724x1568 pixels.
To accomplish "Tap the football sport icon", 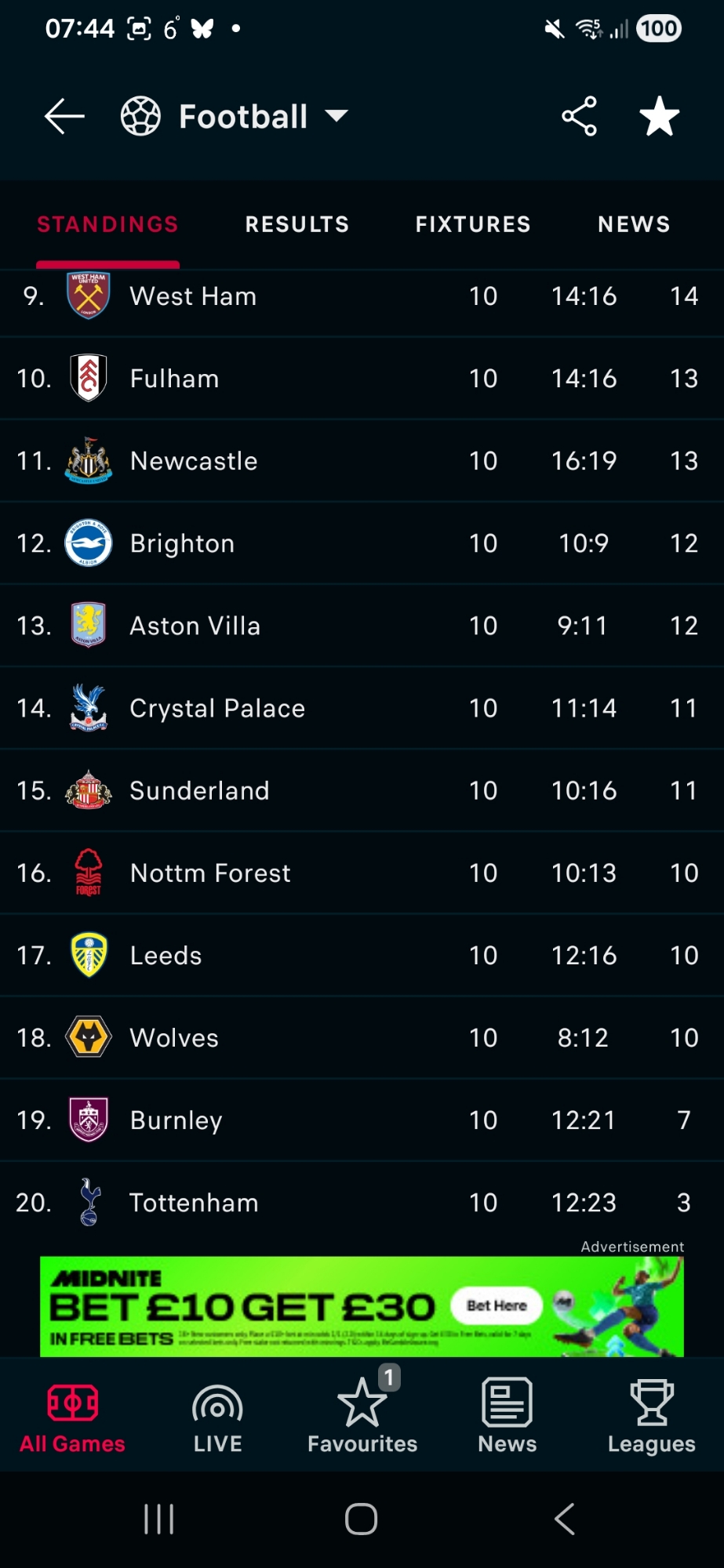I will tap(140, 117).
